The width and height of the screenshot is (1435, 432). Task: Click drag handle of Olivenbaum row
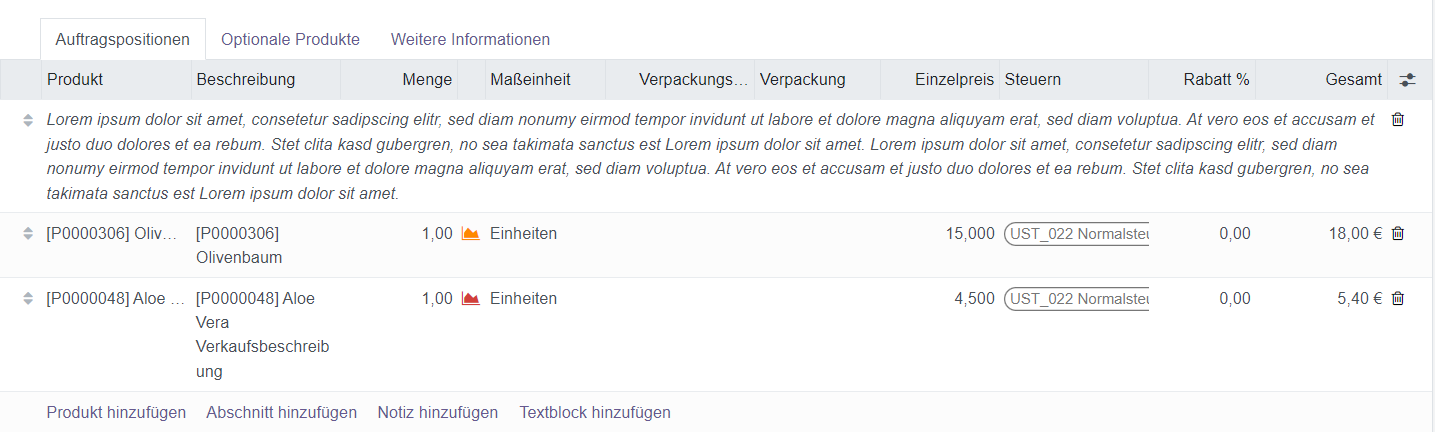tap(28, 234)
